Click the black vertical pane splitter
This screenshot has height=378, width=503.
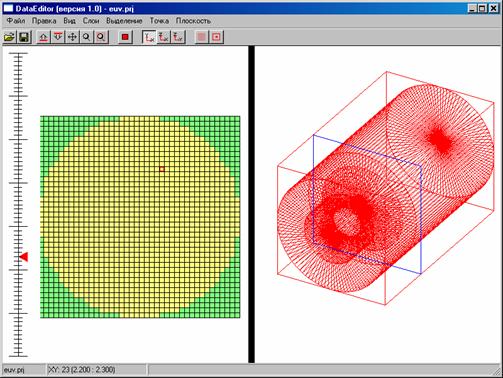tap(251, 204)
